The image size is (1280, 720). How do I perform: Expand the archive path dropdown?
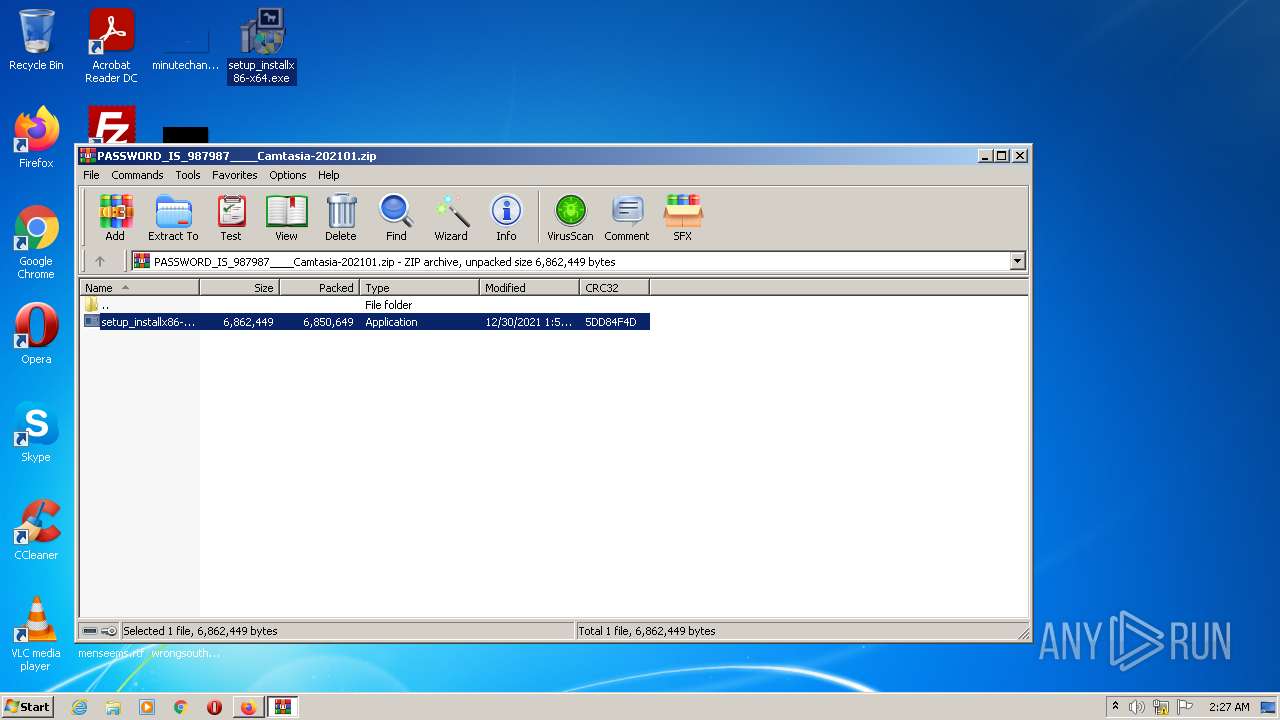tap(1017, 262)
